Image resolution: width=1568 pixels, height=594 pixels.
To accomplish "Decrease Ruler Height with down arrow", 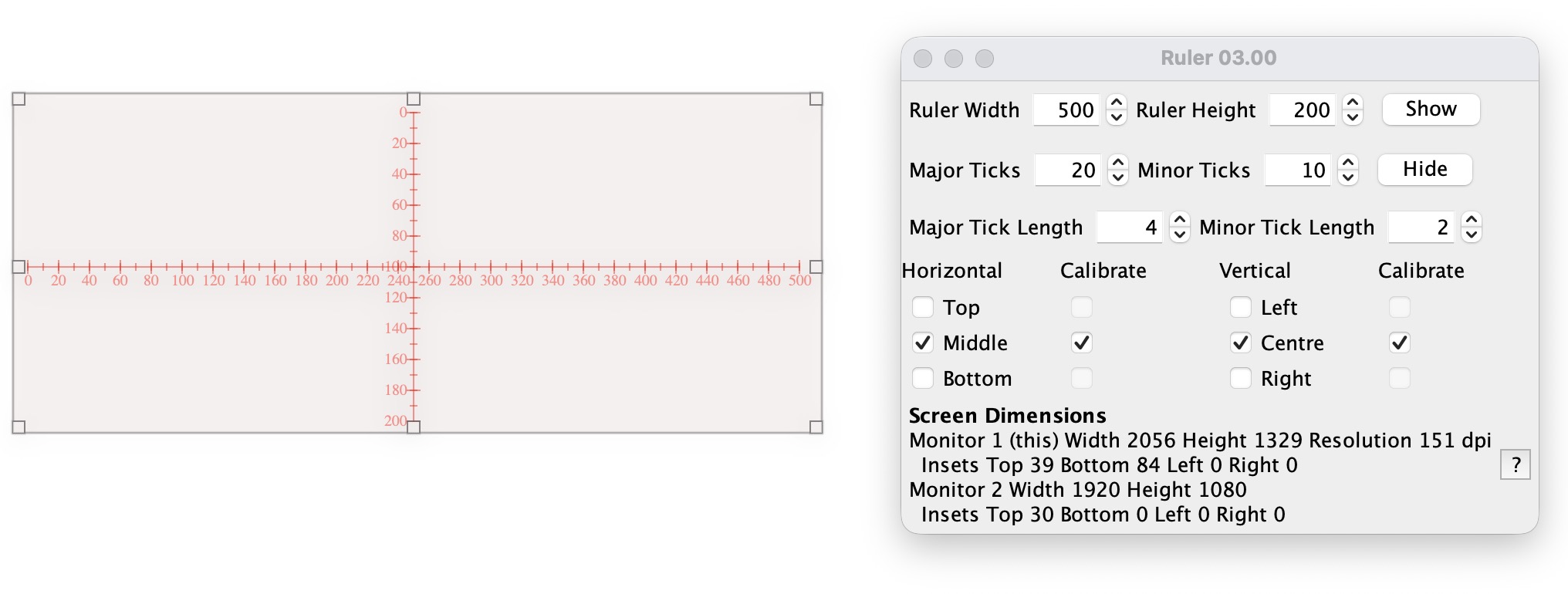I will click(x=1352, y=117).
